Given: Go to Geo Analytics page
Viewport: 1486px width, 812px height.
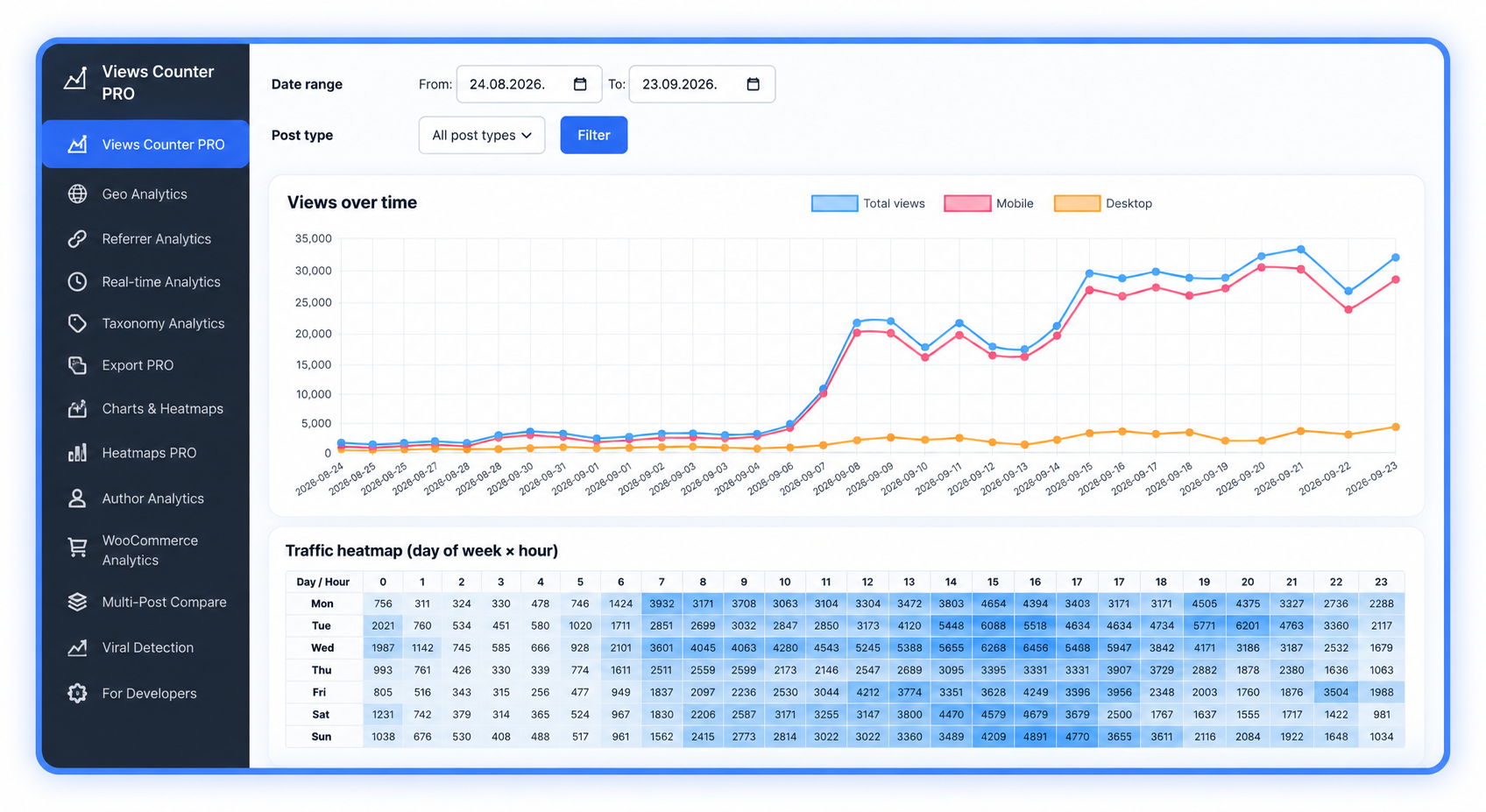Looking at the screenshot, I should (x=145, y=194).
